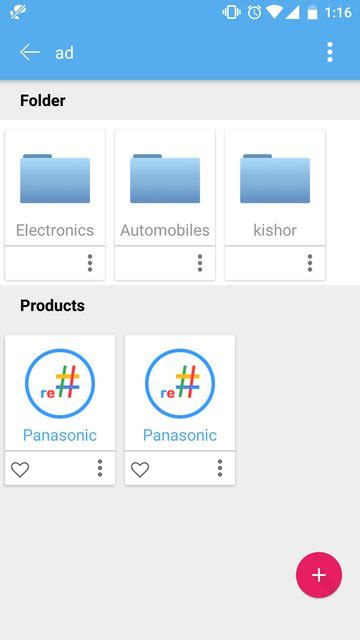
Task: Open options menu for first Panasonic product
Action: (100, 468)
